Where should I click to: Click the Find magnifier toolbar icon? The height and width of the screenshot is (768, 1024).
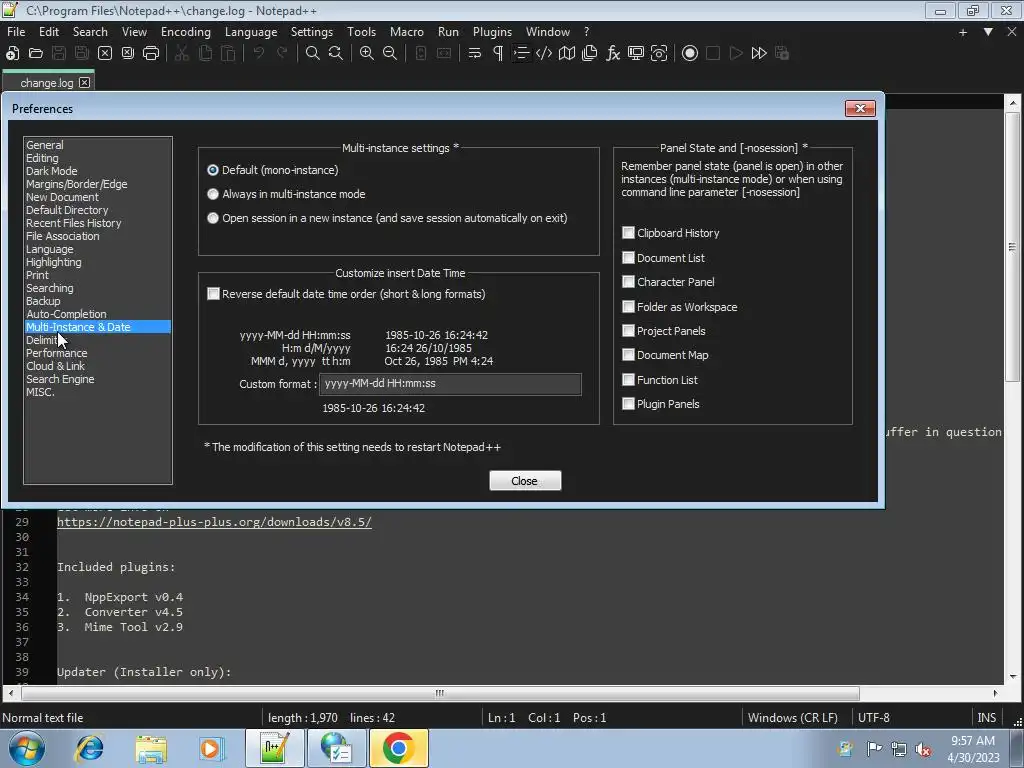pyautogui.click(x=313, y=54)
